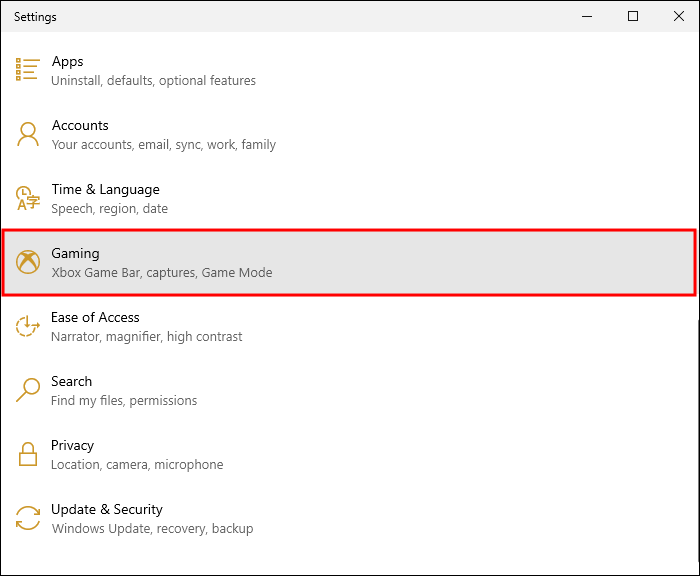Image resolution: width=700 pixels, height=576 pixels.
Task: Select the Time & Language label
Action: click(105, 190)
